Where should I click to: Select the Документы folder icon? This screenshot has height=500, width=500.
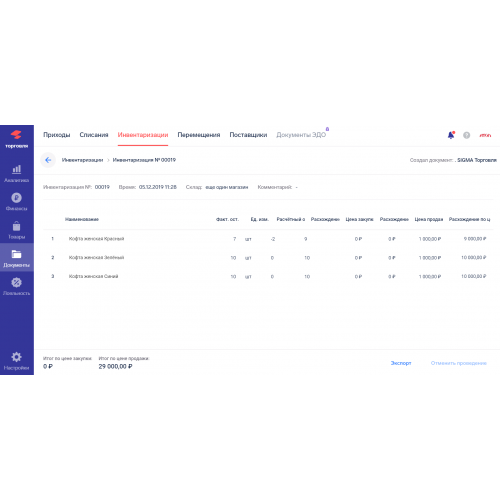[16, 254]
